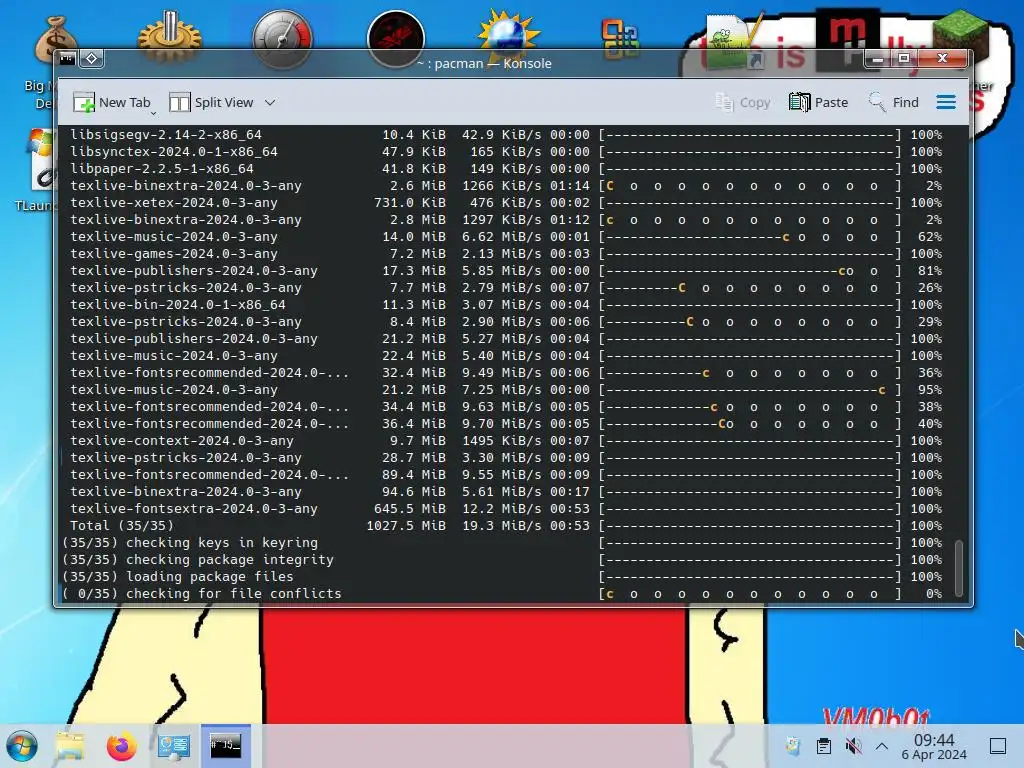1024x768 pixels.
Task: Open Find in the Konsole toolbar
Action: point(893,102)
